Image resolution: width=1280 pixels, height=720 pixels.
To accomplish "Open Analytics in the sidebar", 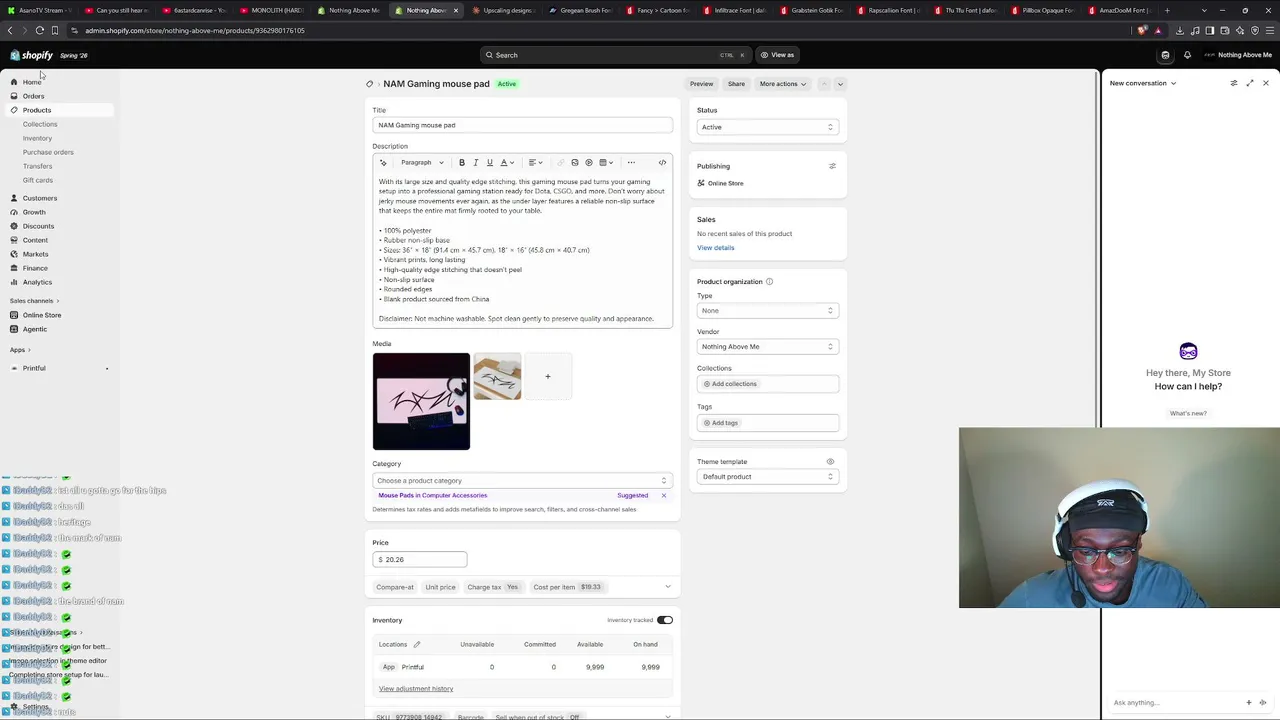I will coord(37,282).
